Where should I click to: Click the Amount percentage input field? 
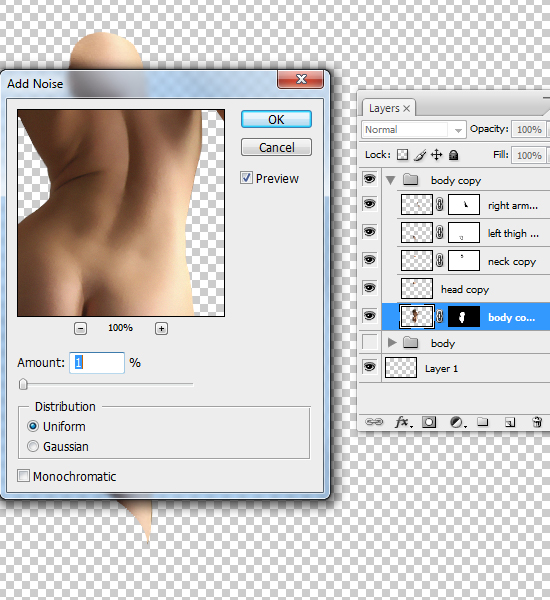[97, 363]
